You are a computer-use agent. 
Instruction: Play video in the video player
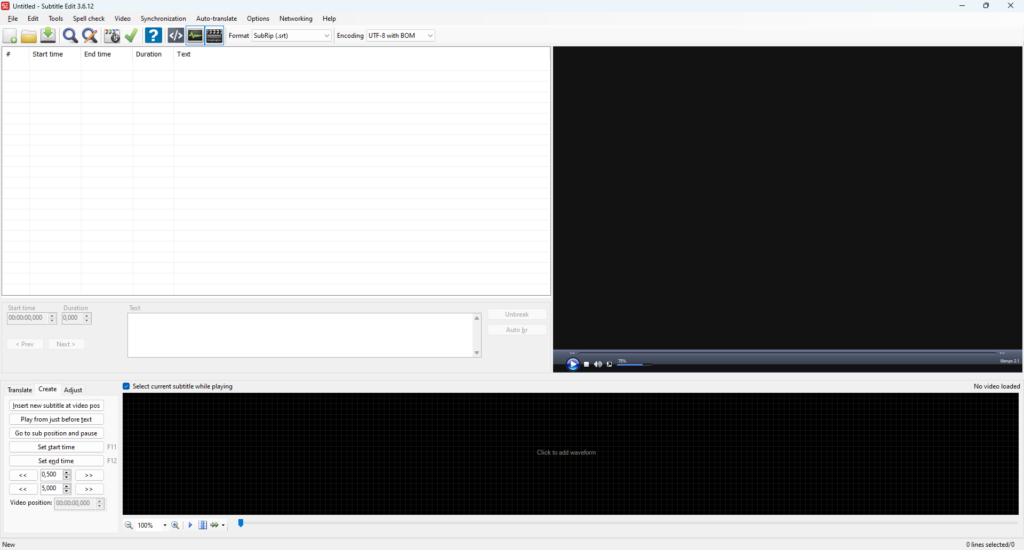[x=573, y=364]
